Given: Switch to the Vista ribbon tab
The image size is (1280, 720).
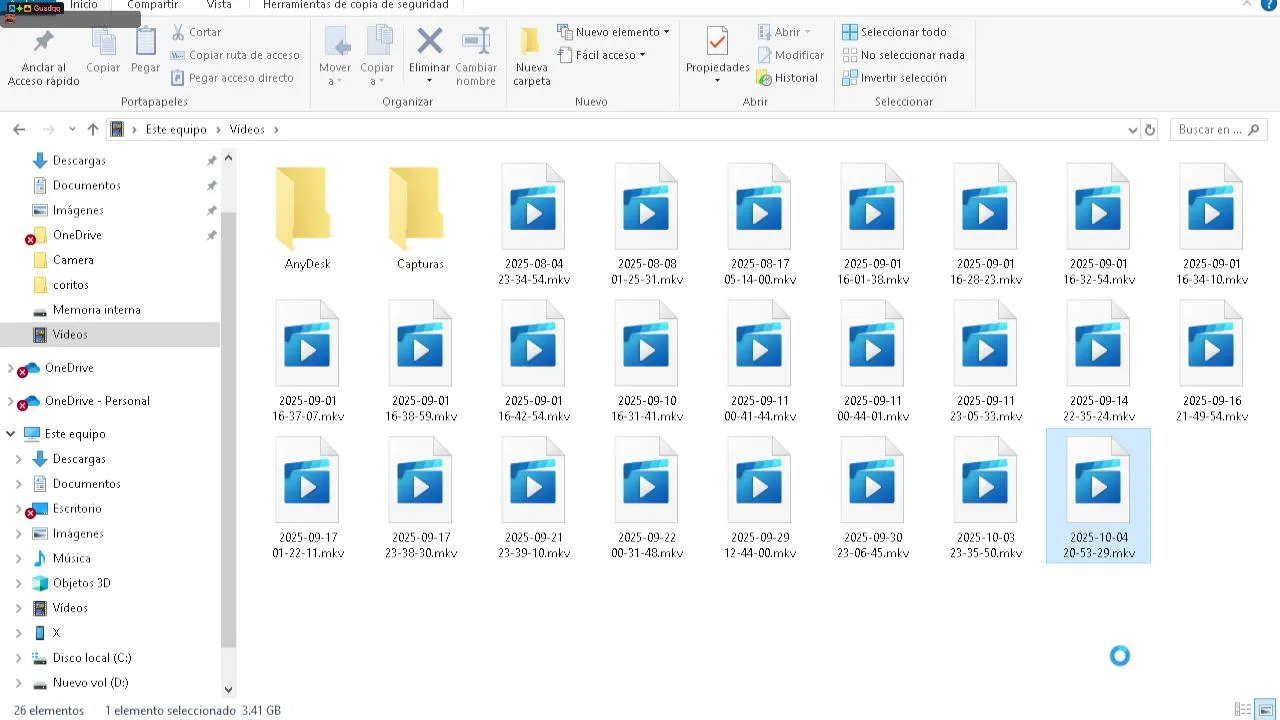Looking at the screenshot, I should (219, 5).
